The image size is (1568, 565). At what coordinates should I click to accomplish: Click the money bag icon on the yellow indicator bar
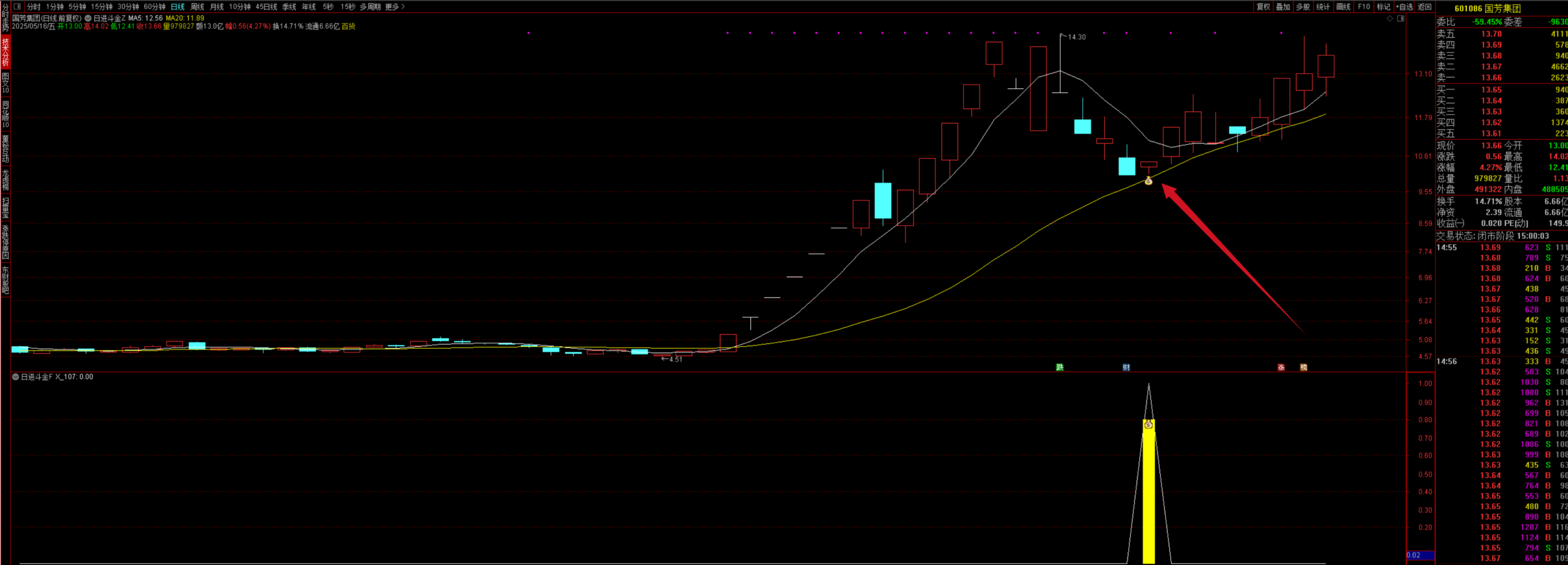pos(1148,425)
